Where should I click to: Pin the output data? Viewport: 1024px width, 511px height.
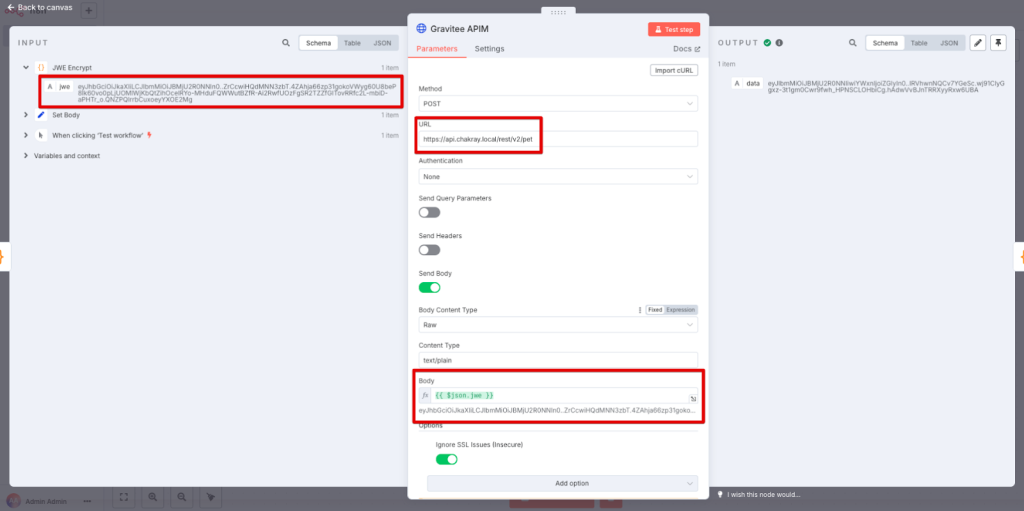coord(999,43)
